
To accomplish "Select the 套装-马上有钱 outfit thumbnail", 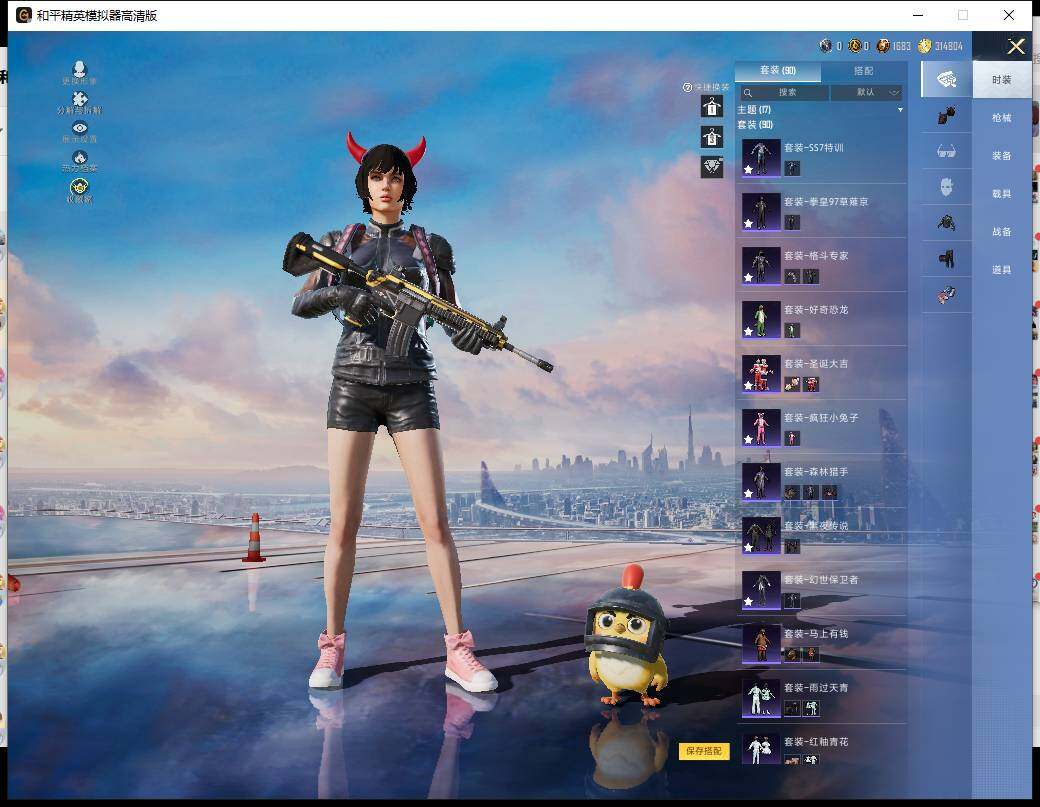I will pyautogui.click(x=761, y=643).
